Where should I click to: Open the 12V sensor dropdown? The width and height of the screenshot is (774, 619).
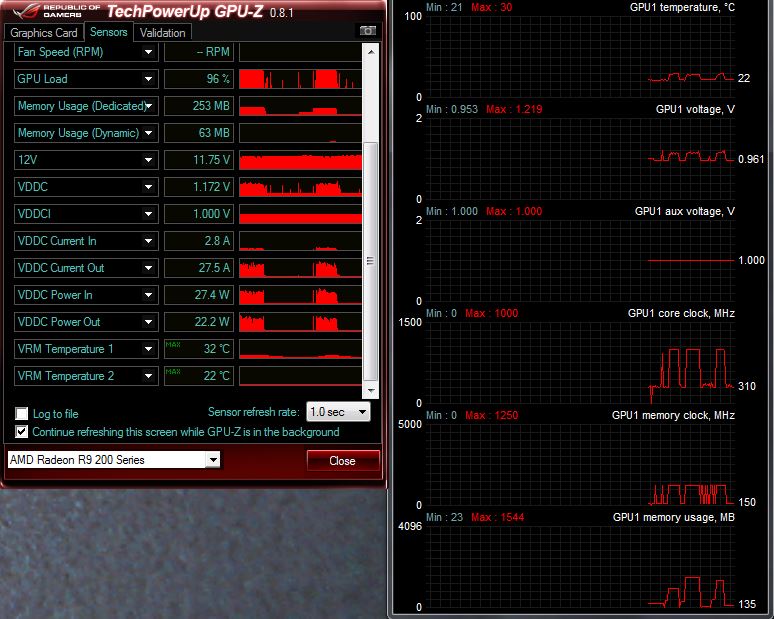click(148, 160)
